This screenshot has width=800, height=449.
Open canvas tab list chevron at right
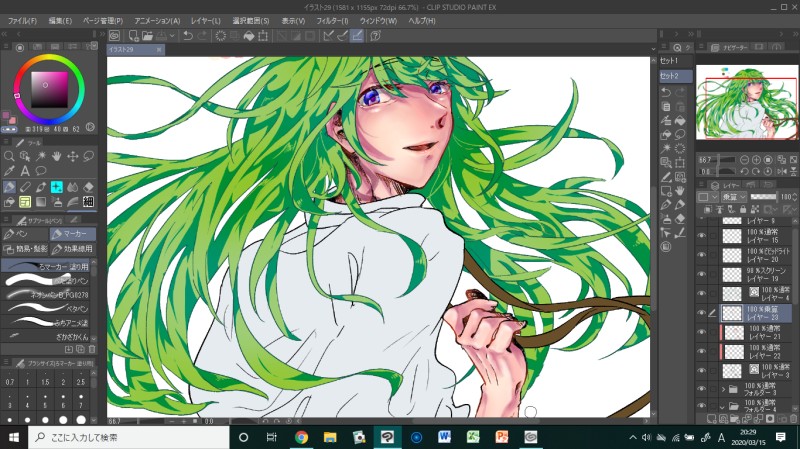[653, 49]
